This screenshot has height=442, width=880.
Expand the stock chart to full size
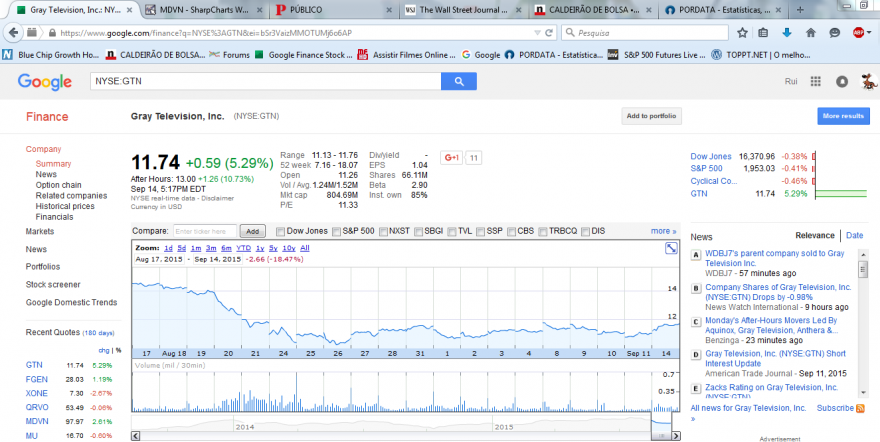[671, 248]
